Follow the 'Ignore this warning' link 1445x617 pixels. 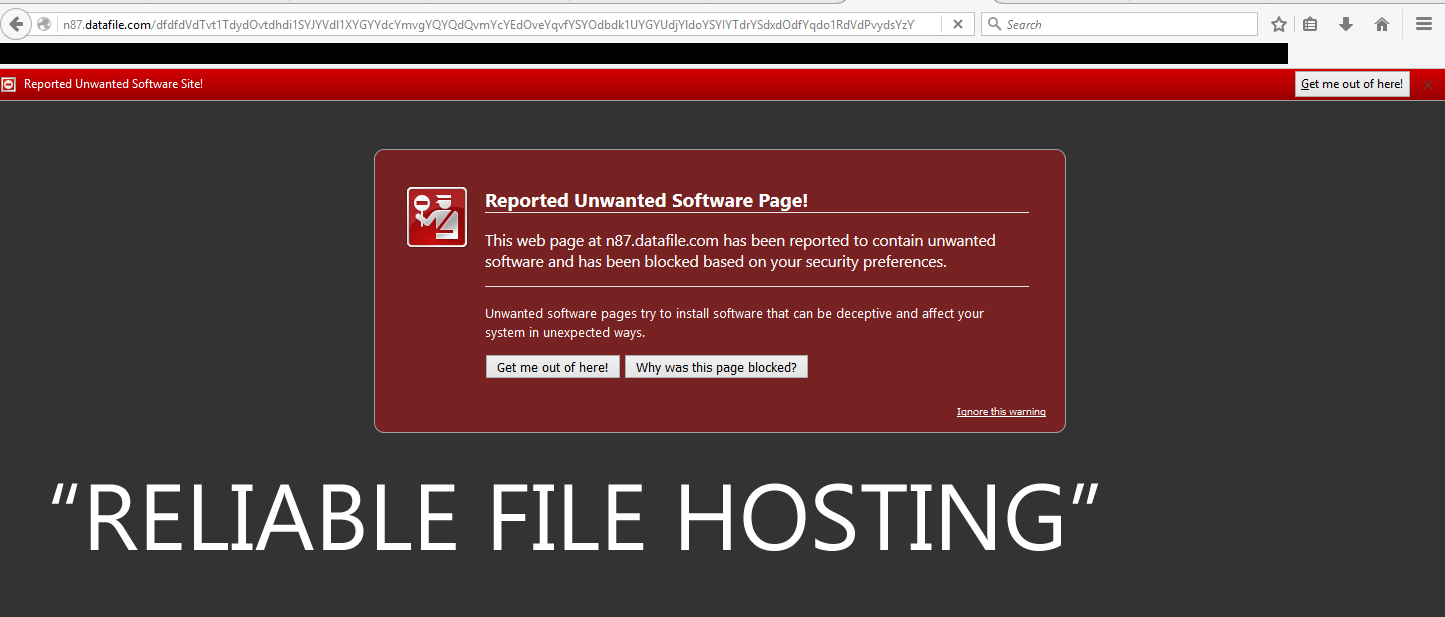point(1001,412)
